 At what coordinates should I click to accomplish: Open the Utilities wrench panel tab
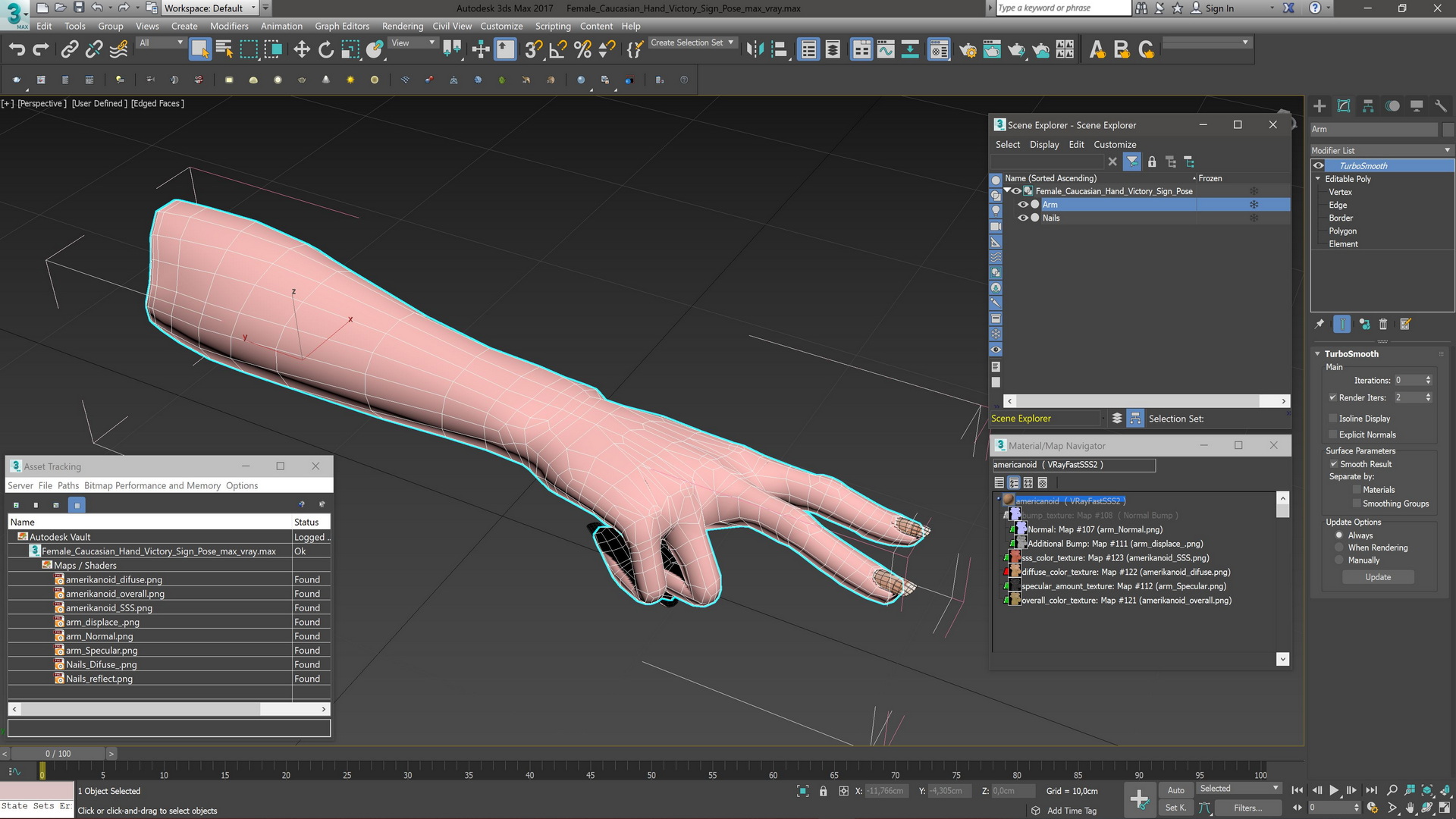(1441, 106)
